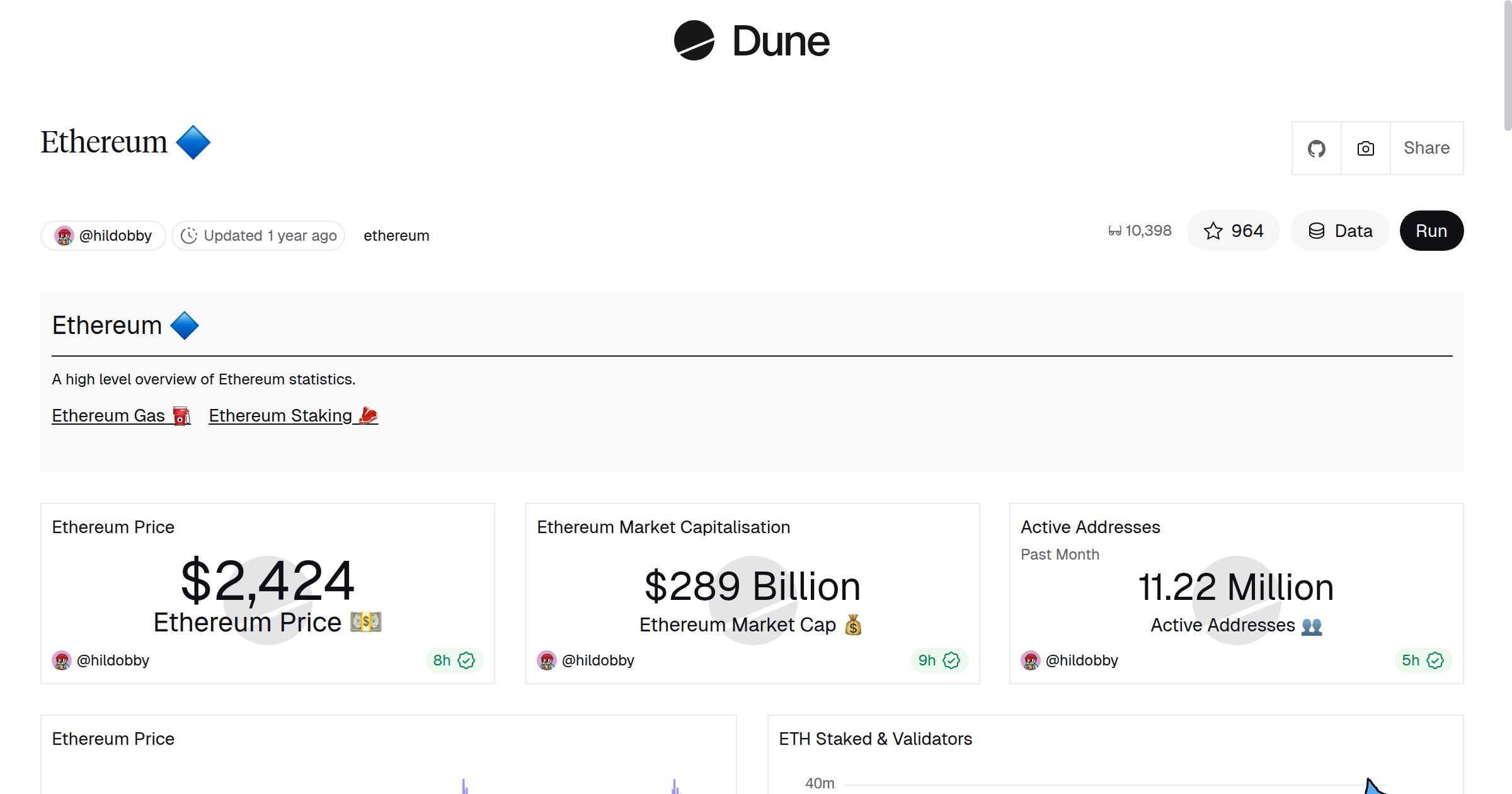
Task: Click the green verified badge on Ethereum Price
Action: click(466, 660)
